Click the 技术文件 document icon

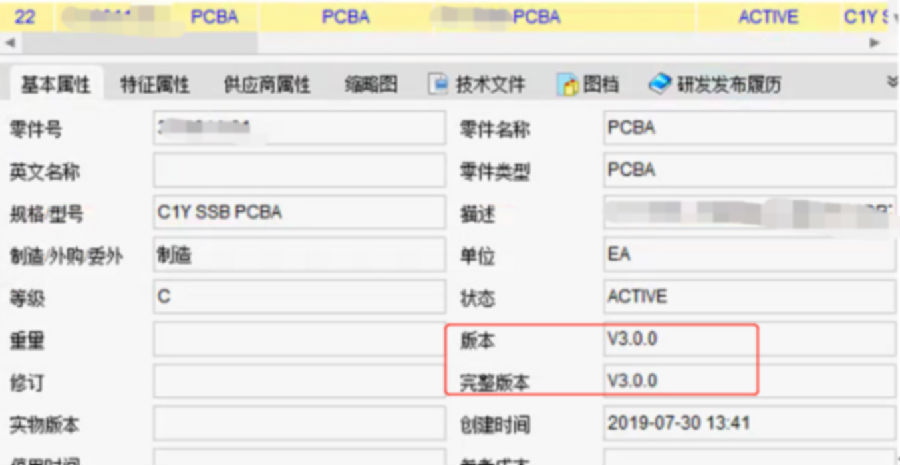pos(439,86)
